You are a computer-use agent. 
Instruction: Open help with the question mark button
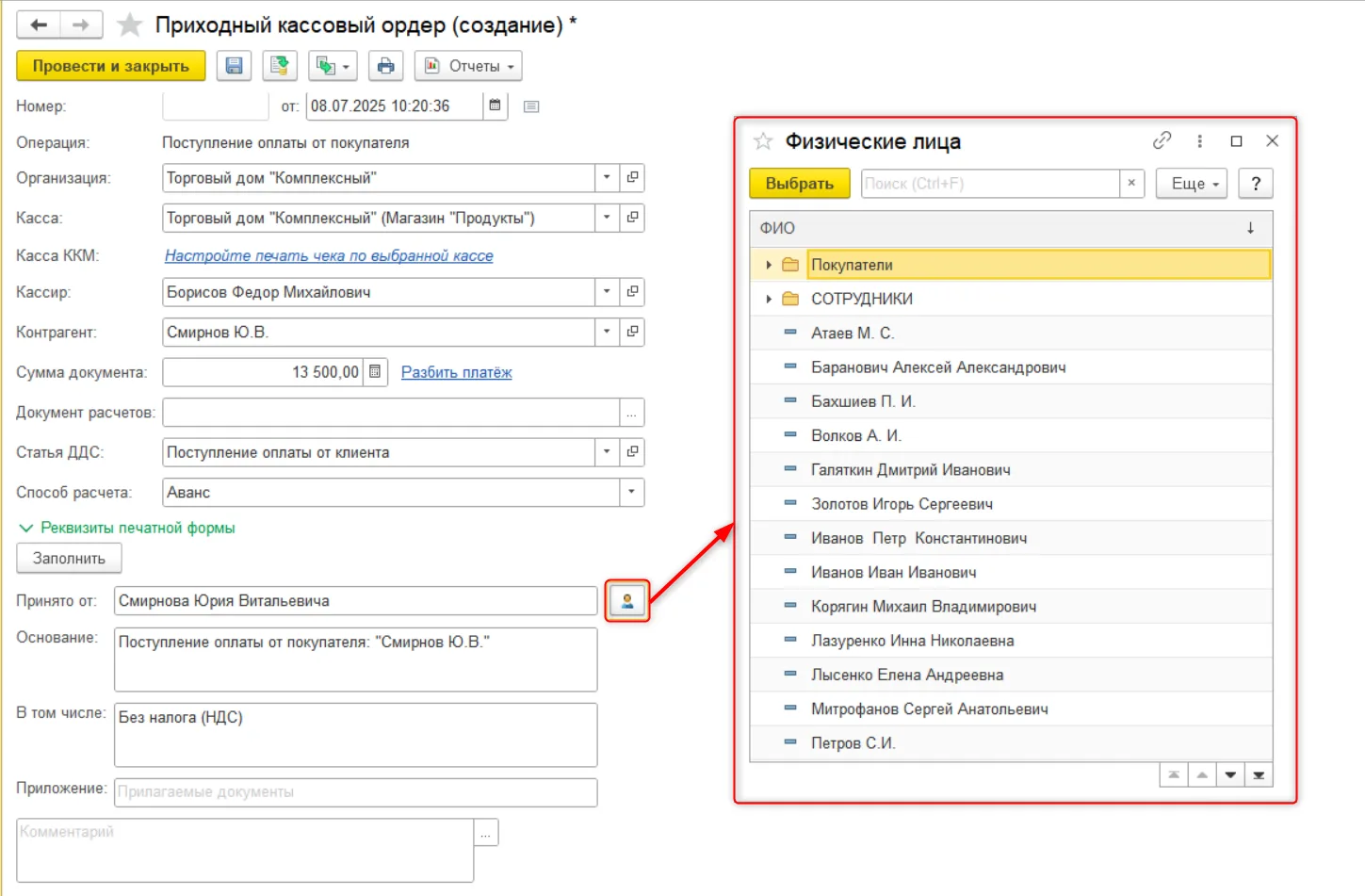pos(1256,184)
